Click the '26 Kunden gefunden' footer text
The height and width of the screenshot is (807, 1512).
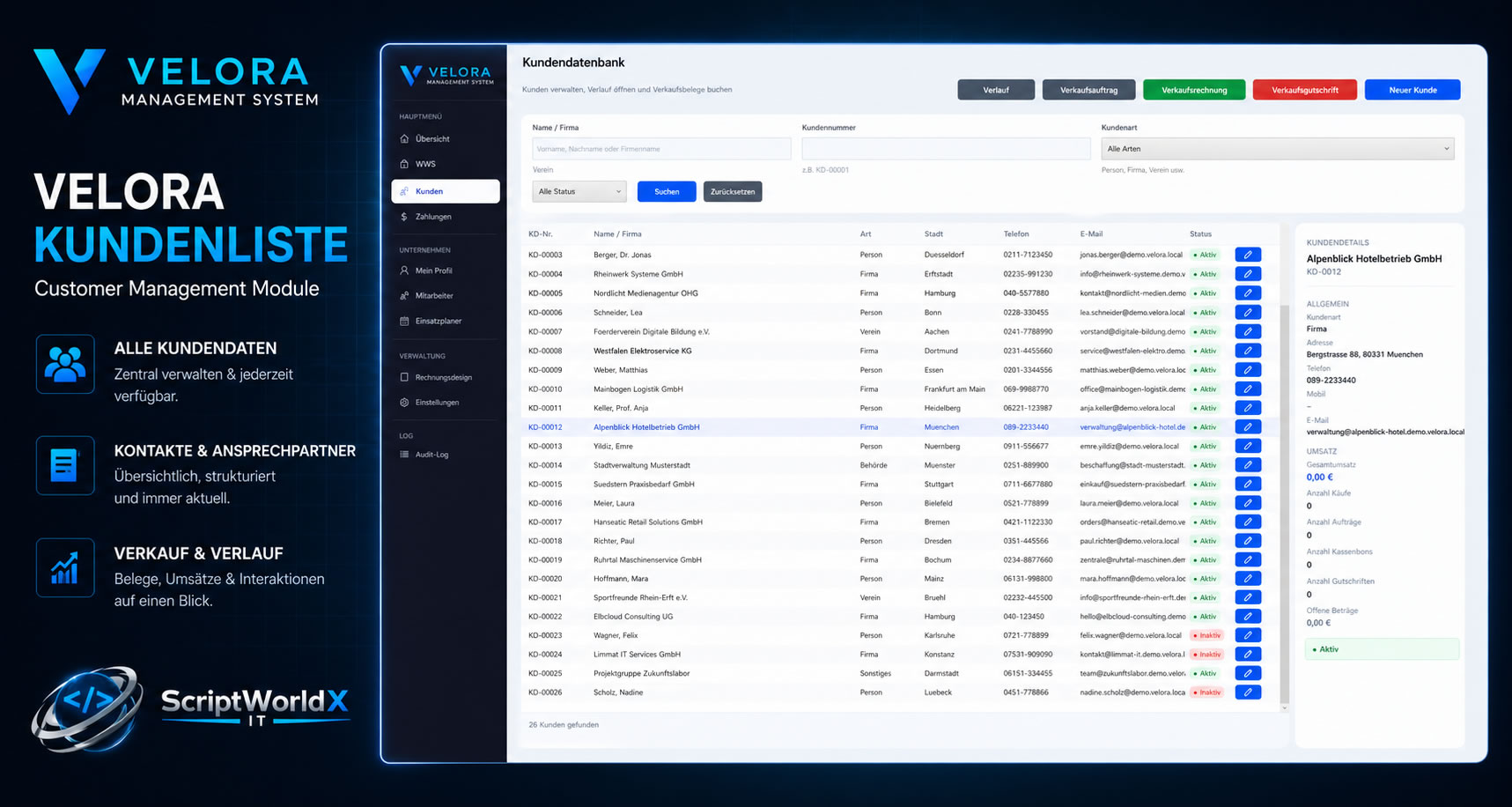[564, 725]
